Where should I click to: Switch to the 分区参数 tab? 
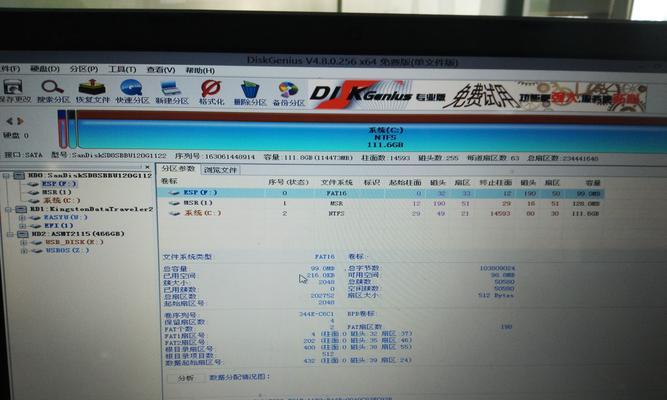pyautogui.click(x=178, y=169)
